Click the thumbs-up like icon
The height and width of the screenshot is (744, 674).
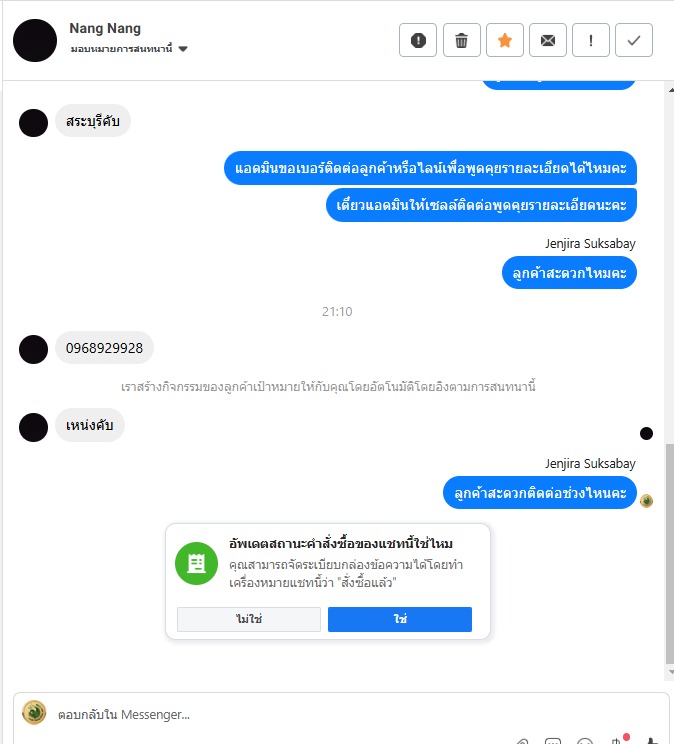pos(652,741)
